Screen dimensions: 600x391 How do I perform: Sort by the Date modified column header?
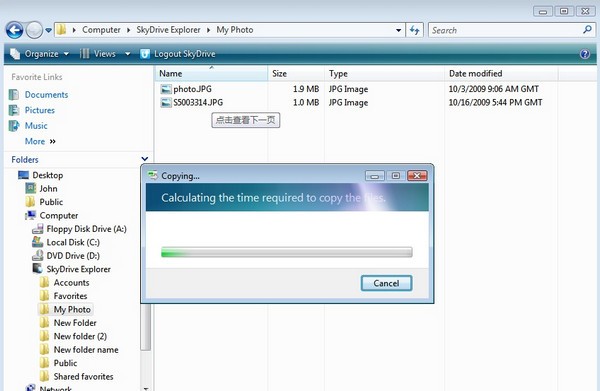tap(501, 73)
